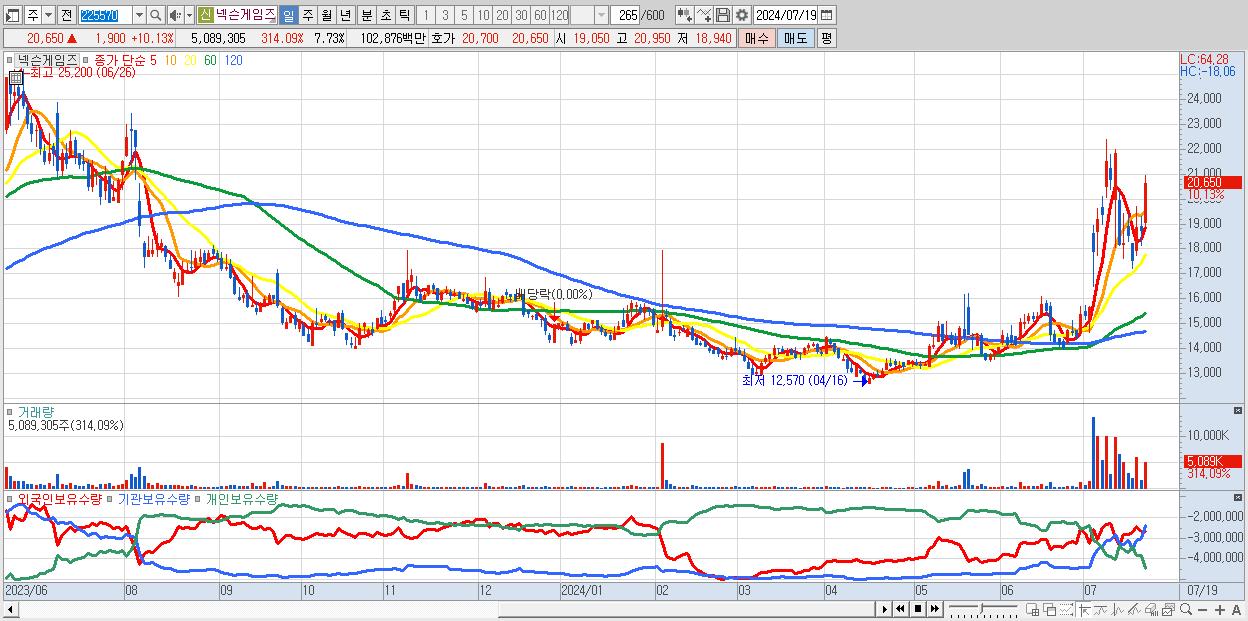Select interval preset 1

point(426,15)
